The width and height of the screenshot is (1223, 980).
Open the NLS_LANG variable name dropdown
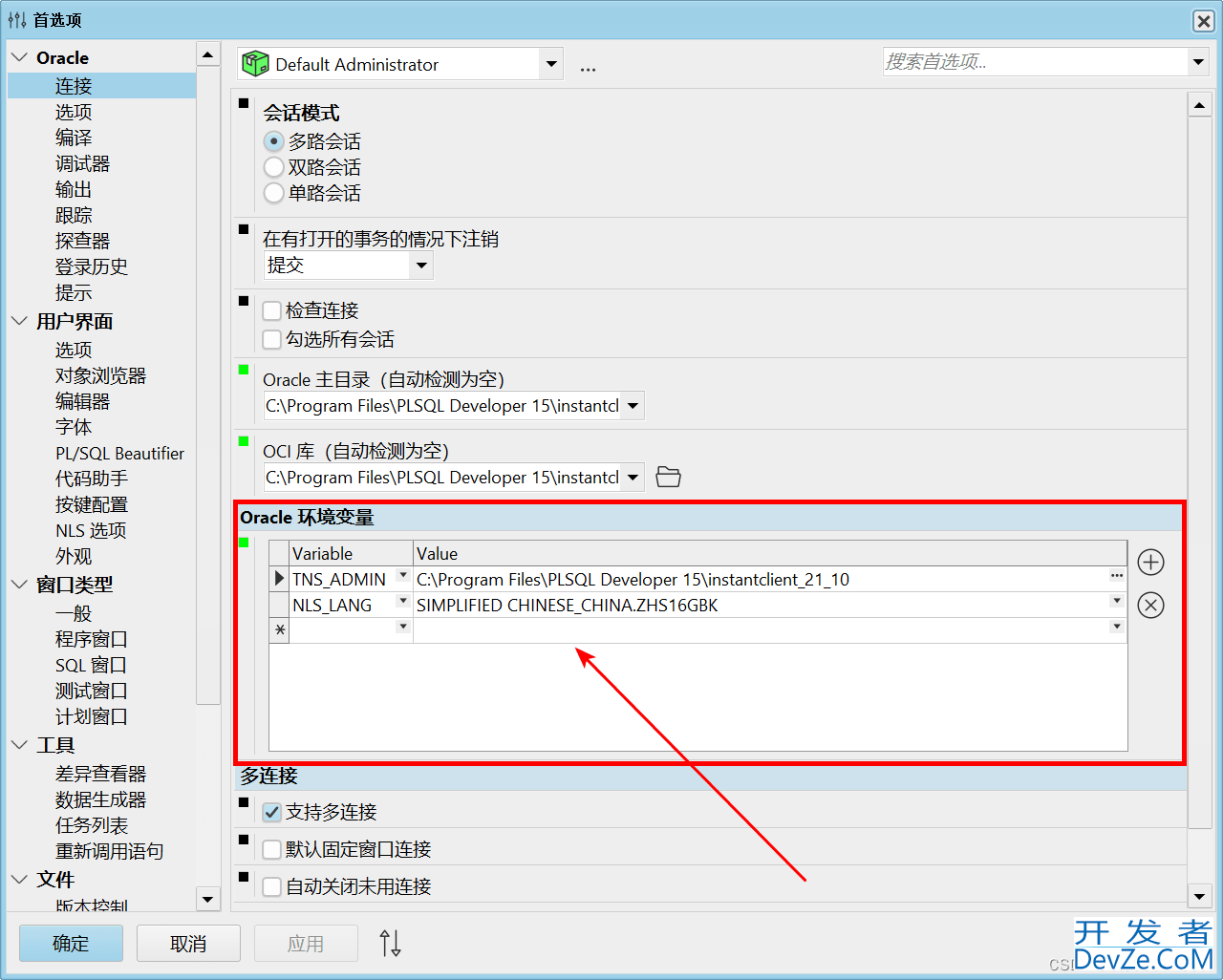tap(403, 601)
